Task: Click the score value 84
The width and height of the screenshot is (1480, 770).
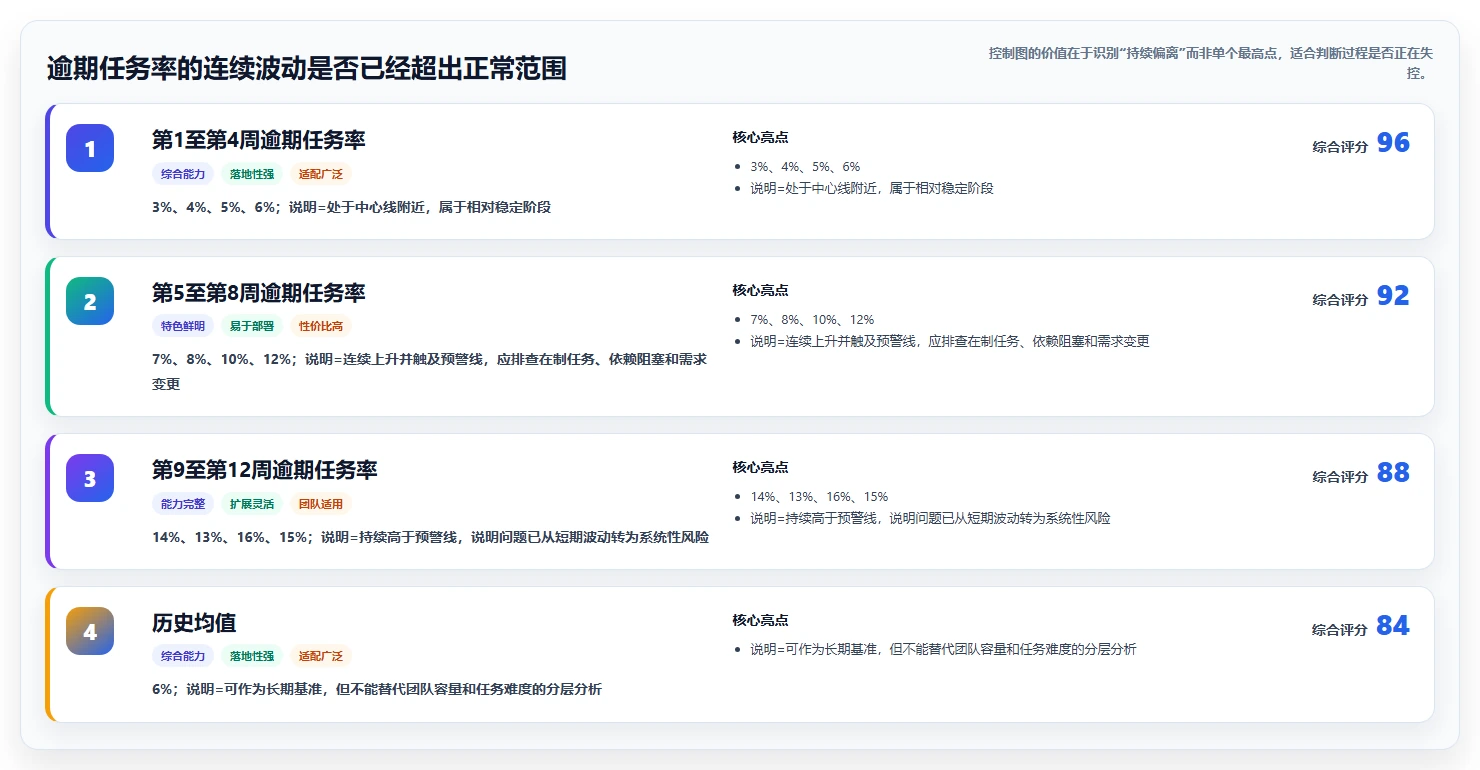Action: tap(1393, 626)
